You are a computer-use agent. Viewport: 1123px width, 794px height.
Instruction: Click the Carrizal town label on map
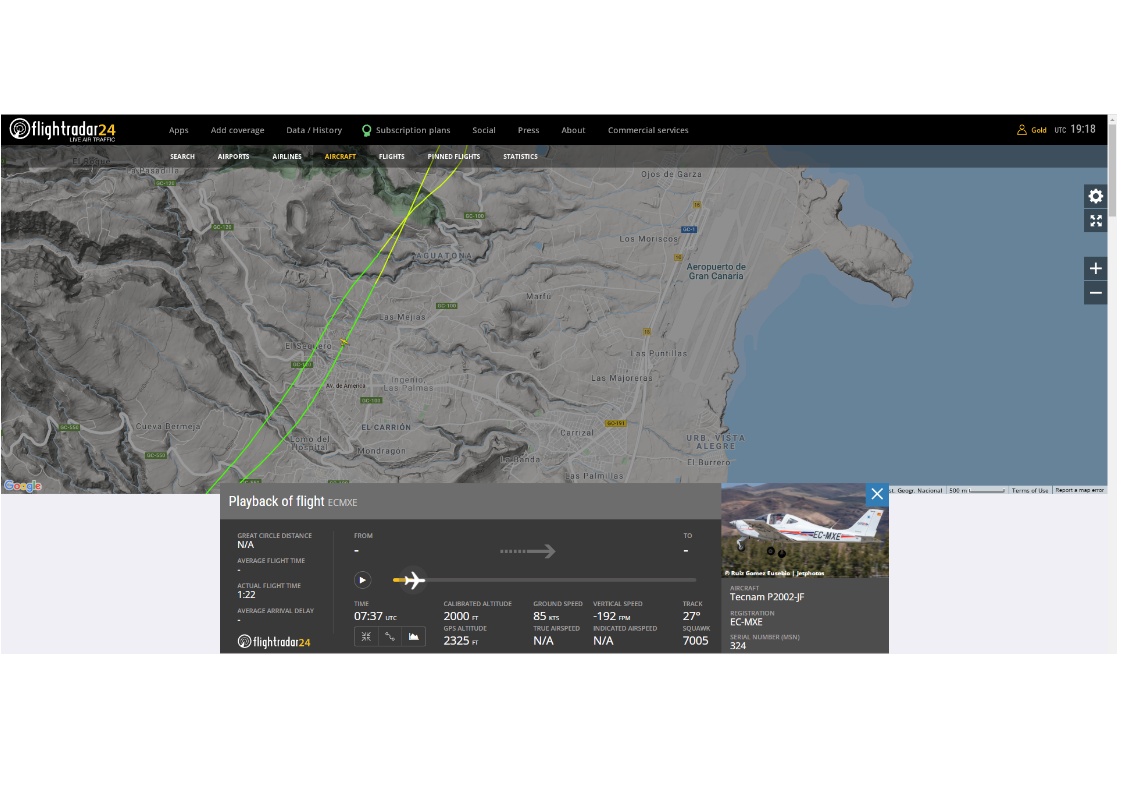(x=577, y=433)
